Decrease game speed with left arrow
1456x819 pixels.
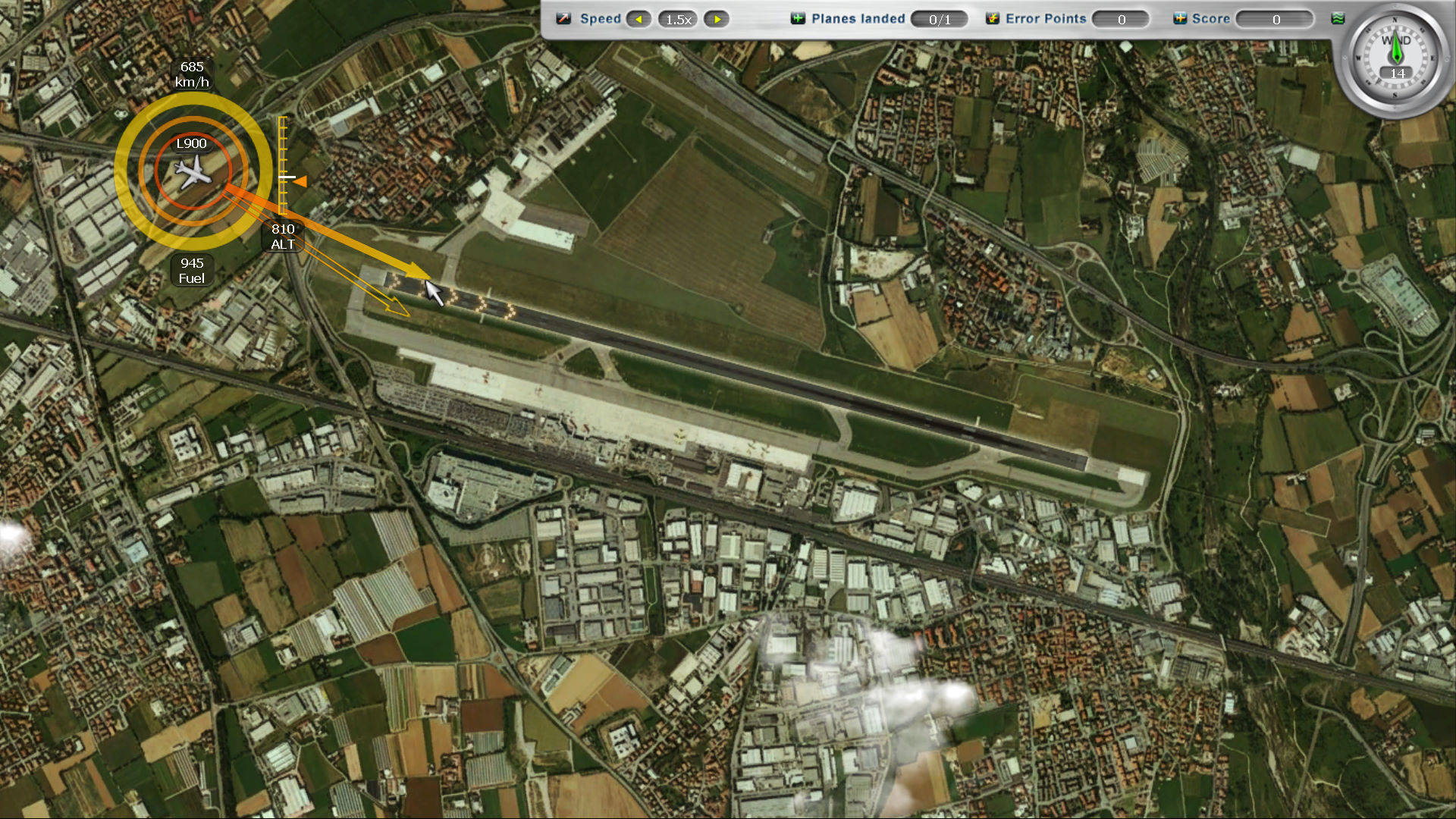pyautogui.click(x=639, y=19)
